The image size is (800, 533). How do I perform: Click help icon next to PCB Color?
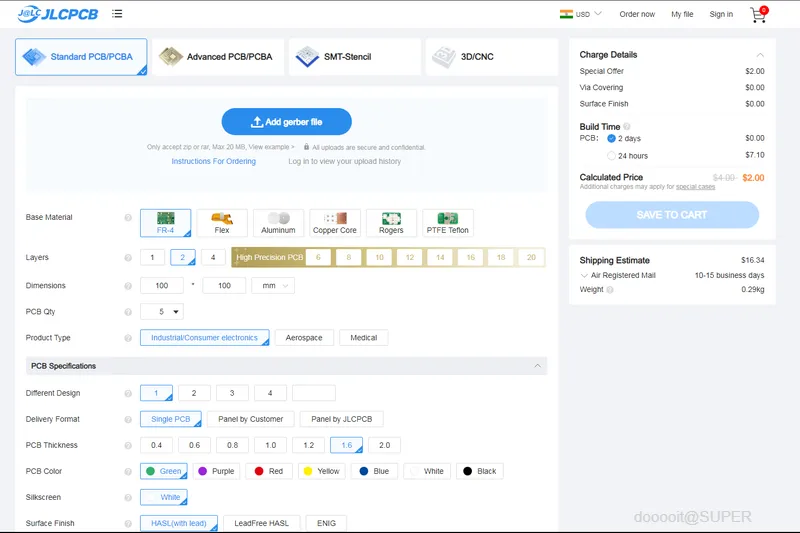128,471
